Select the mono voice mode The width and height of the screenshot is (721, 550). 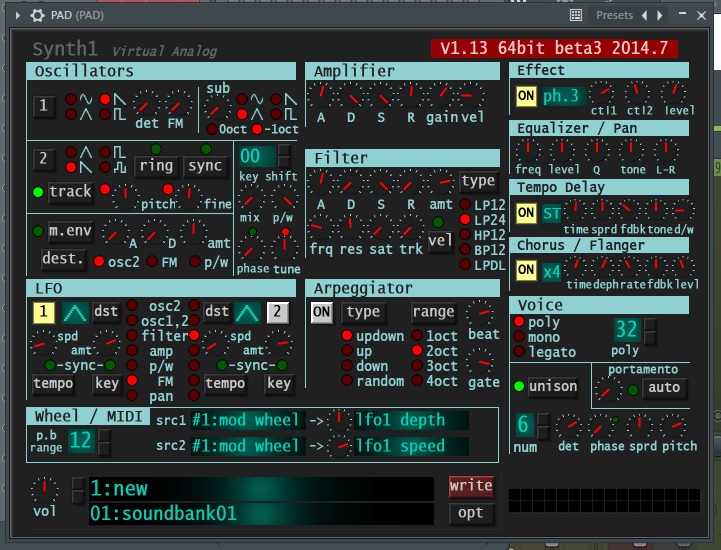(x=520, y=337)
